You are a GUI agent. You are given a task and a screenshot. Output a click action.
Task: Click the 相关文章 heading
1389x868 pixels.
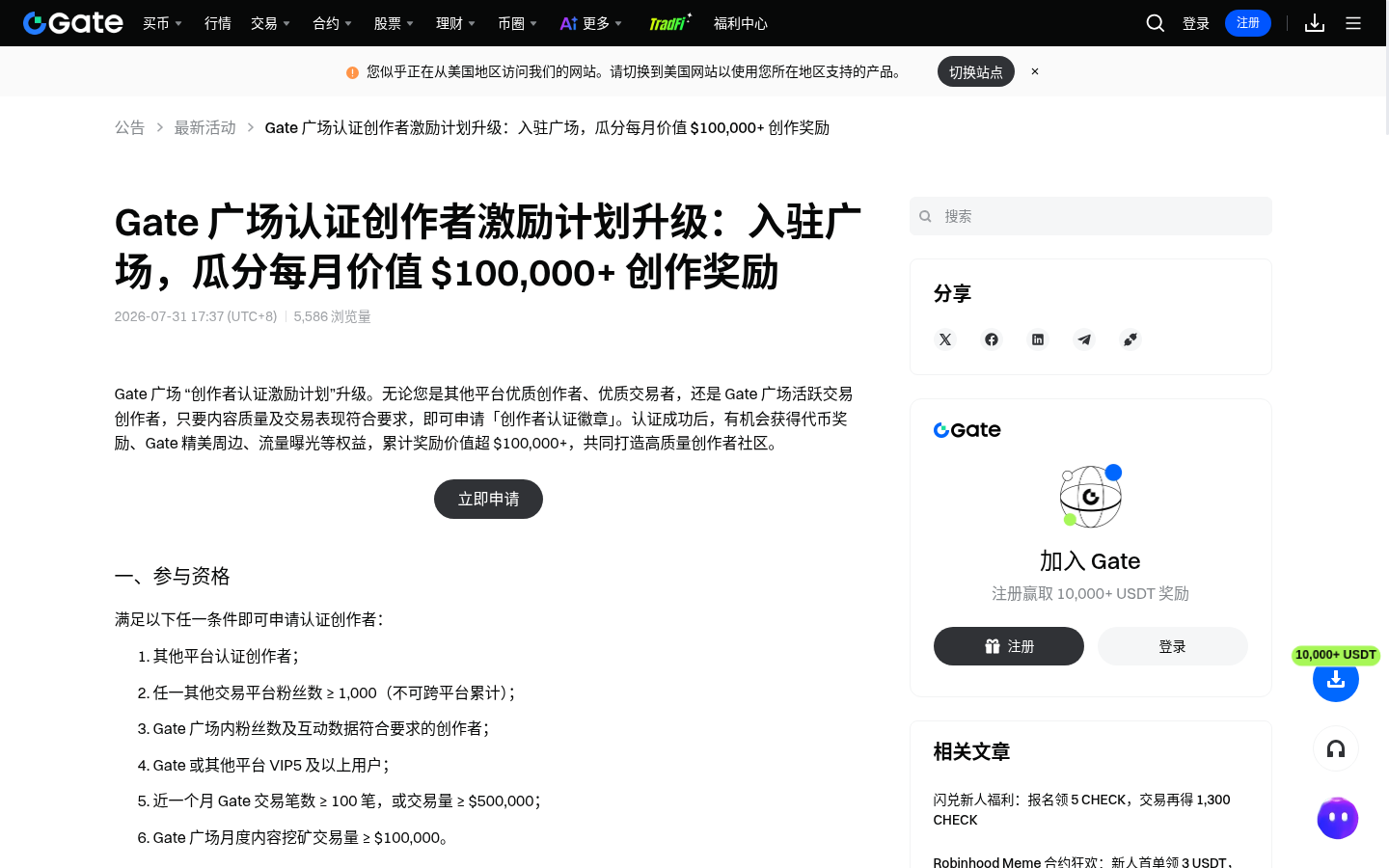pyautogui.click(x=971, y=751)
